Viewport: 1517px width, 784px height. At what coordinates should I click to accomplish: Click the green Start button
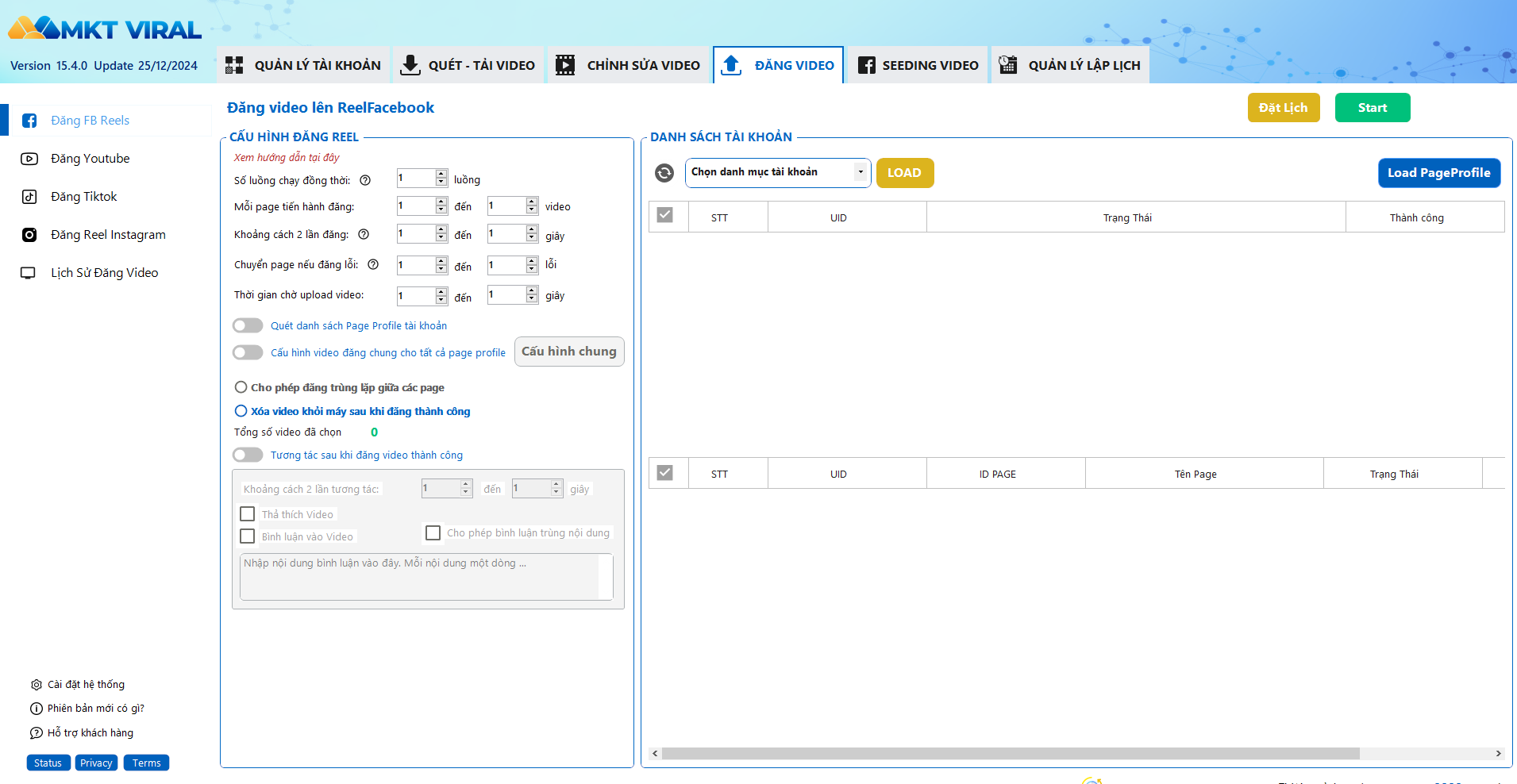click(1373, 108)
